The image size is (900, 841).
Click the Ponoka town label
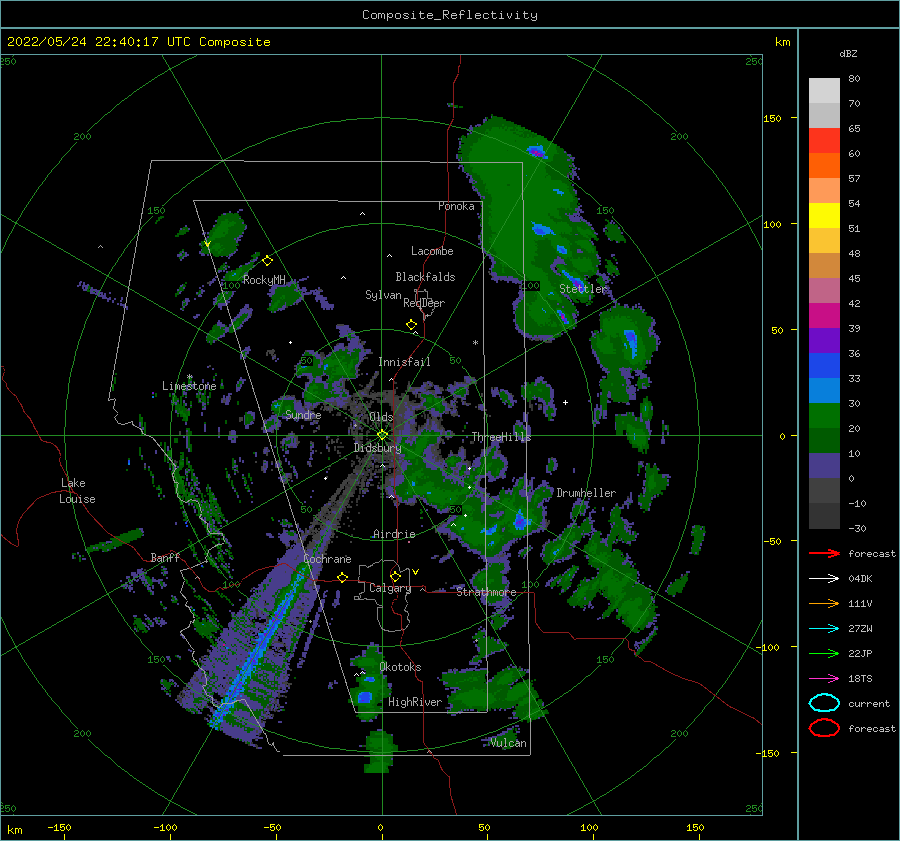[x=456, y=206]
